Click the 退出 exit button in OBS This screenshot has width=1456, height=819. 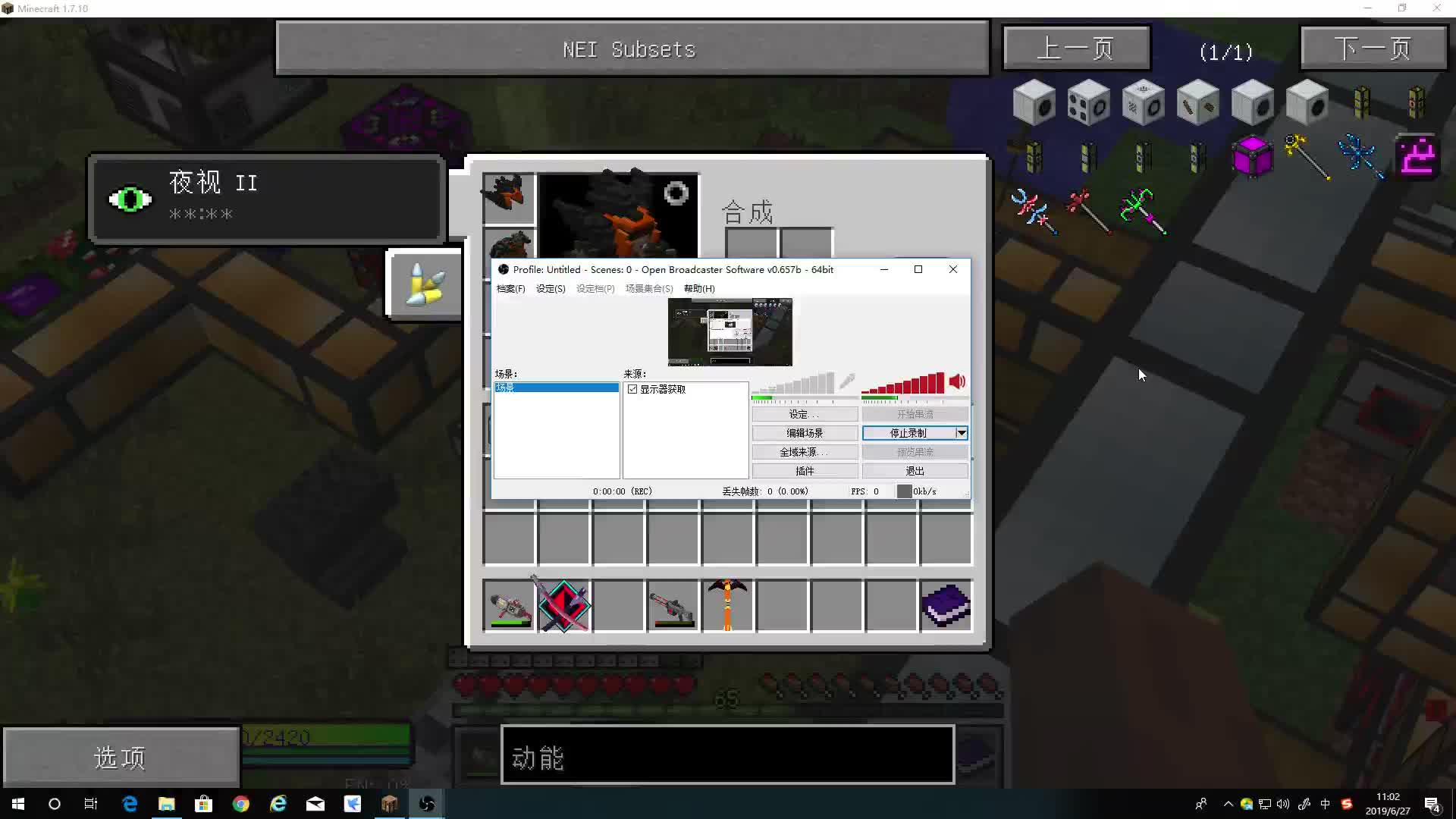915,471
